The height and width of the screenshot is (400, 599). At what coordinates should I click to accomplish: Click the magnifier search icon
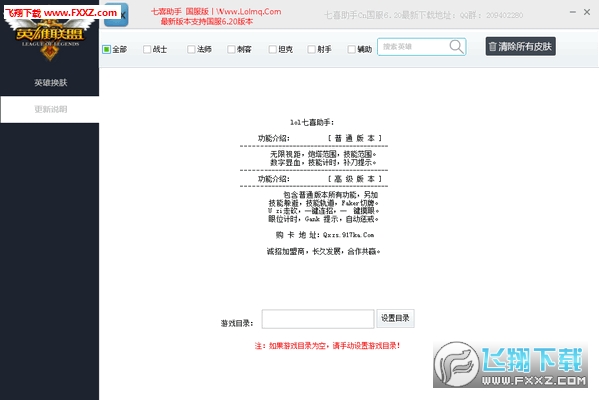pos(456,47)
